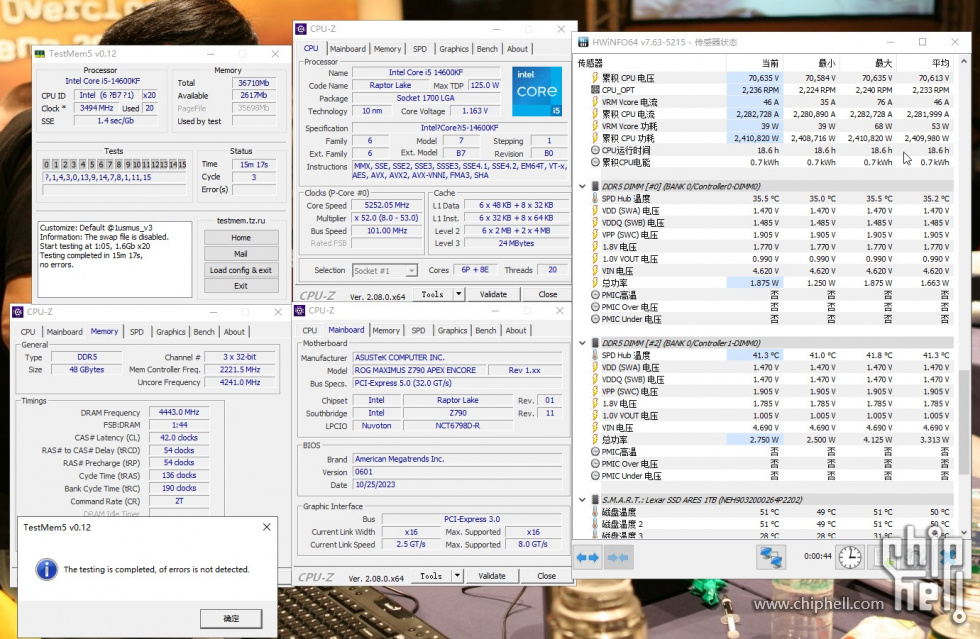Screen dimensions: 980x639
Task: Click the icon beside 累积CPU电能
Action: click(595, 162)
